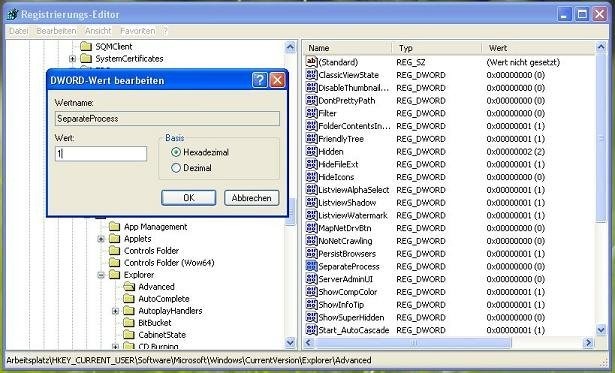This screenshot has height=373, width=615.
Task: Click the tree pane scroll down arrow
Action: tap(290, 342)
